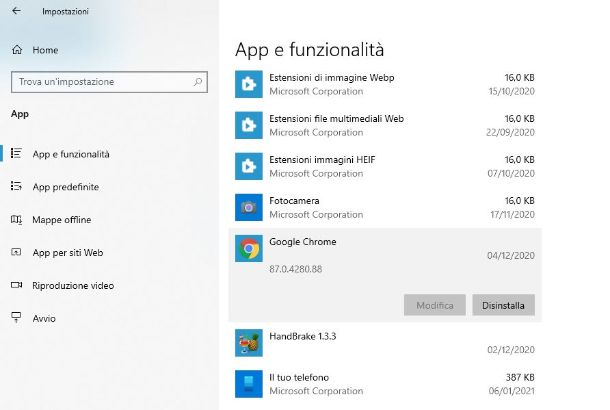Select Estensioni file multimediali Web name
Screen dimensions: 610x410
point(337,119)
